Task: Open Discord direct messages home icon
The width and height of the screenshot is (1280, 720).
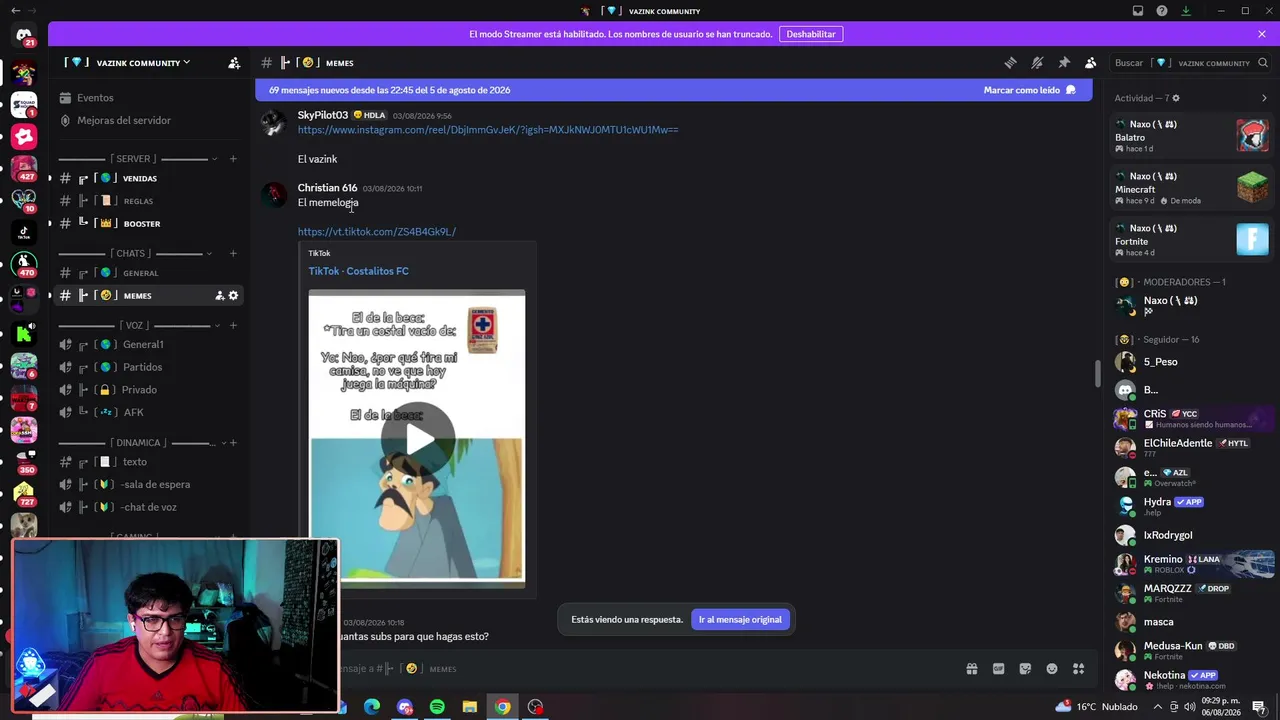Action: click(24, 35)
